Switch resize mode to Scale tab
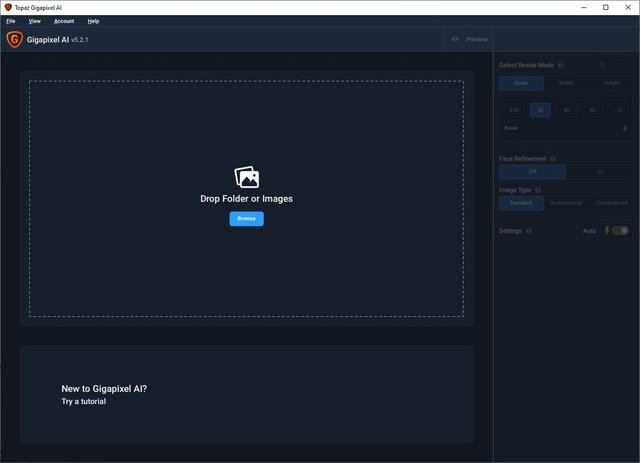This screenshot has height=463, width=640. point(521,83)
